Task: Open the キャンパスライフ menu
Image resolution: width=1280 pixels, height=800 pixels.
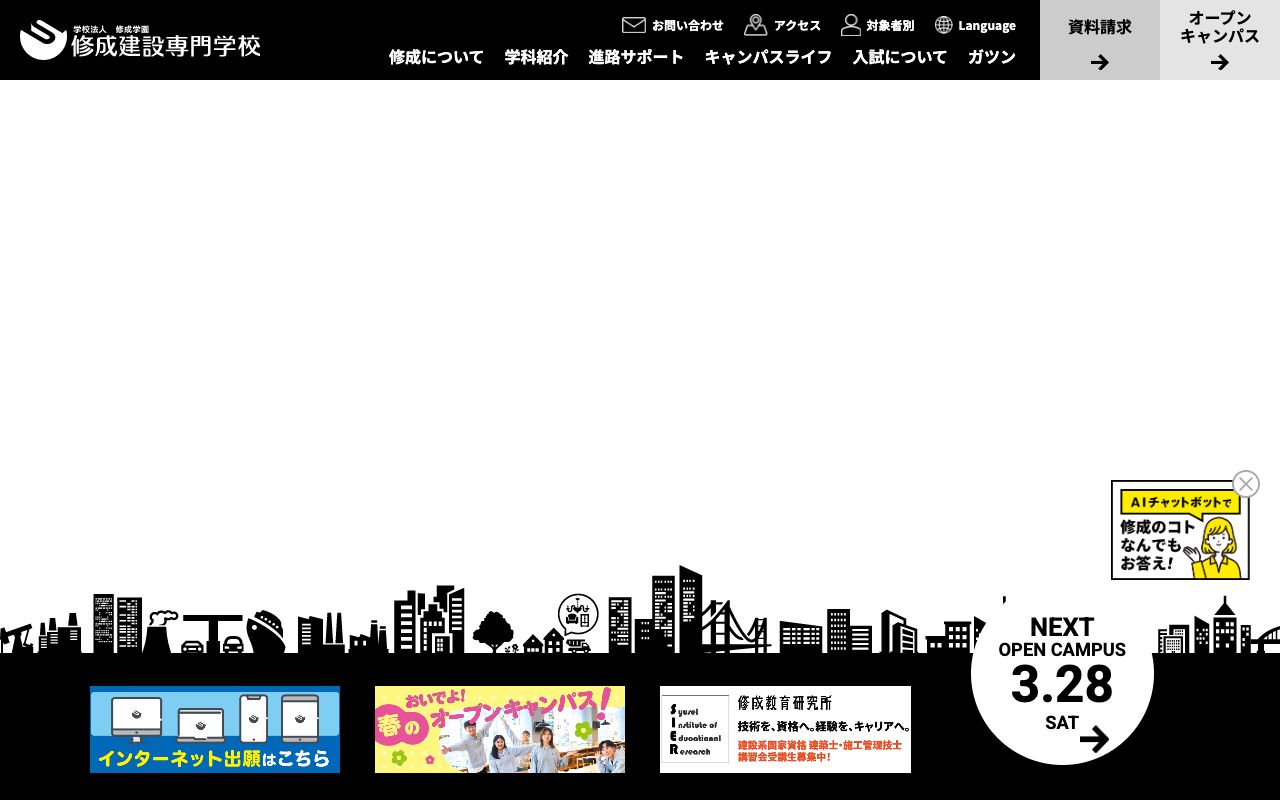Action: coord(767,57)
